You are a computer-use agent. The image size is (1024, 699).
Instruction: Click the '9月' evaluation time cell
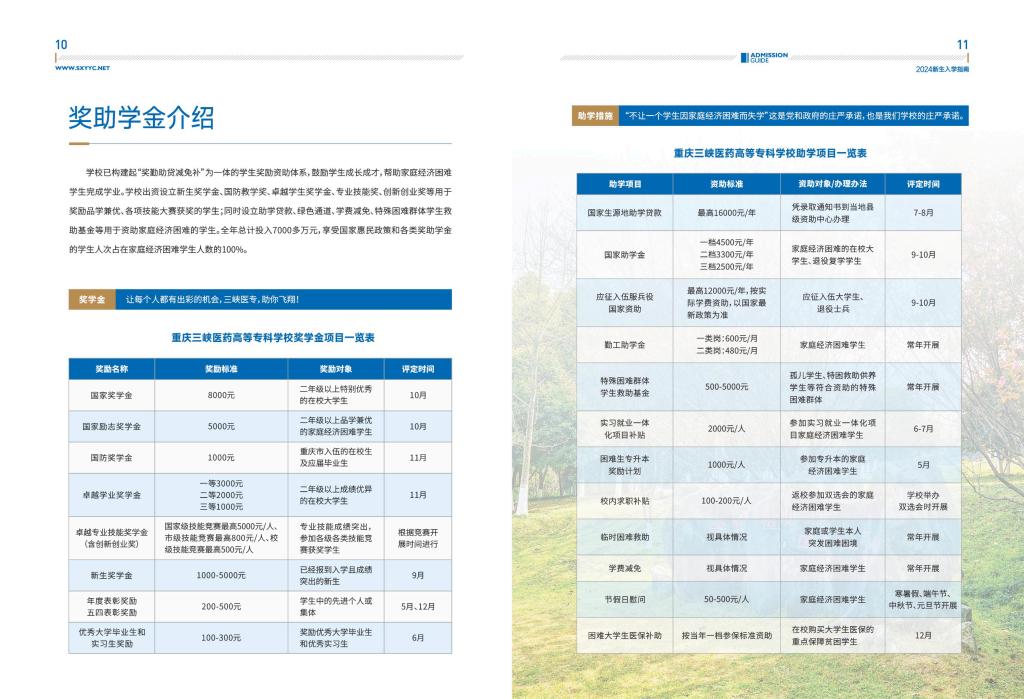pyautogui.click(x=418, y=576)
